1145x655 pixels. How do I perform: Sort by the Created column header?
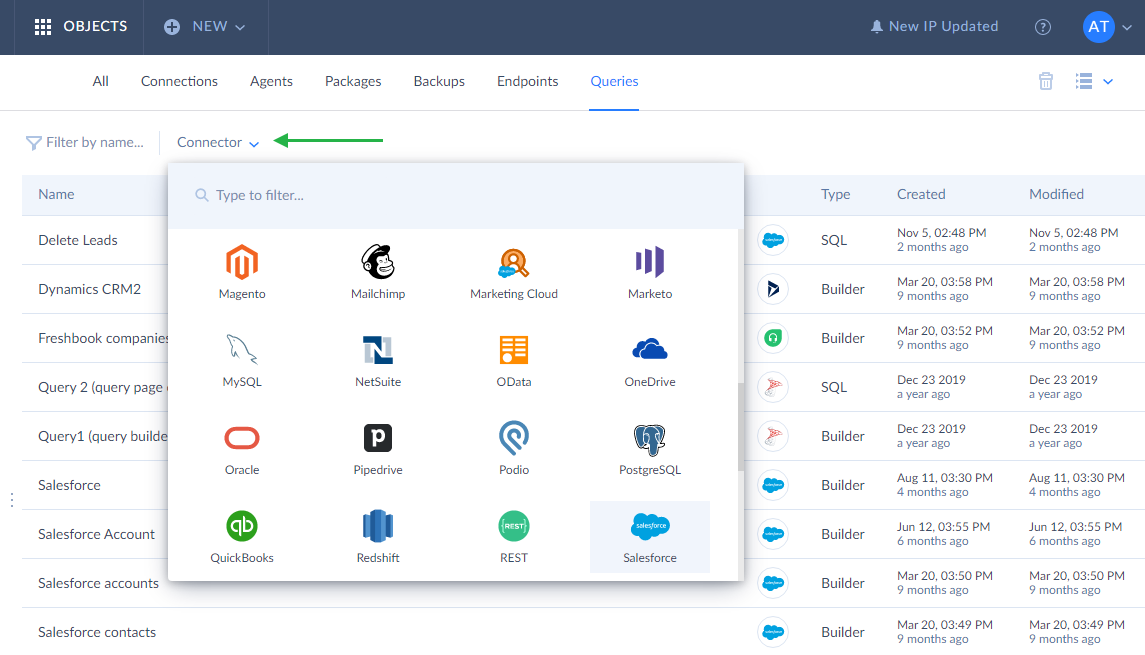click(x=921, y=194)
